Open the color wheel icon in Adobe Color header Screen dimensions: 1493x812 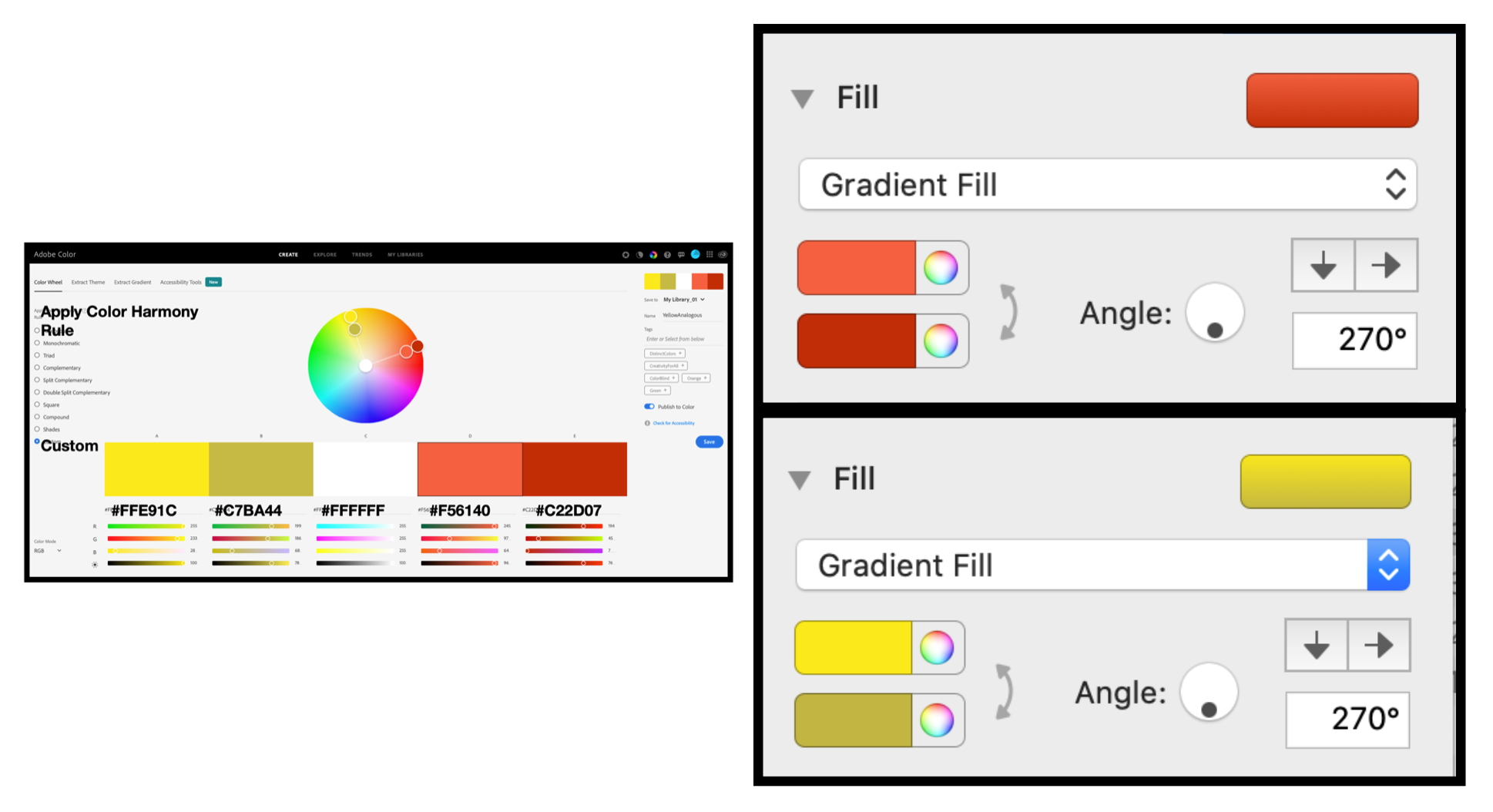[x=653, y=255]
